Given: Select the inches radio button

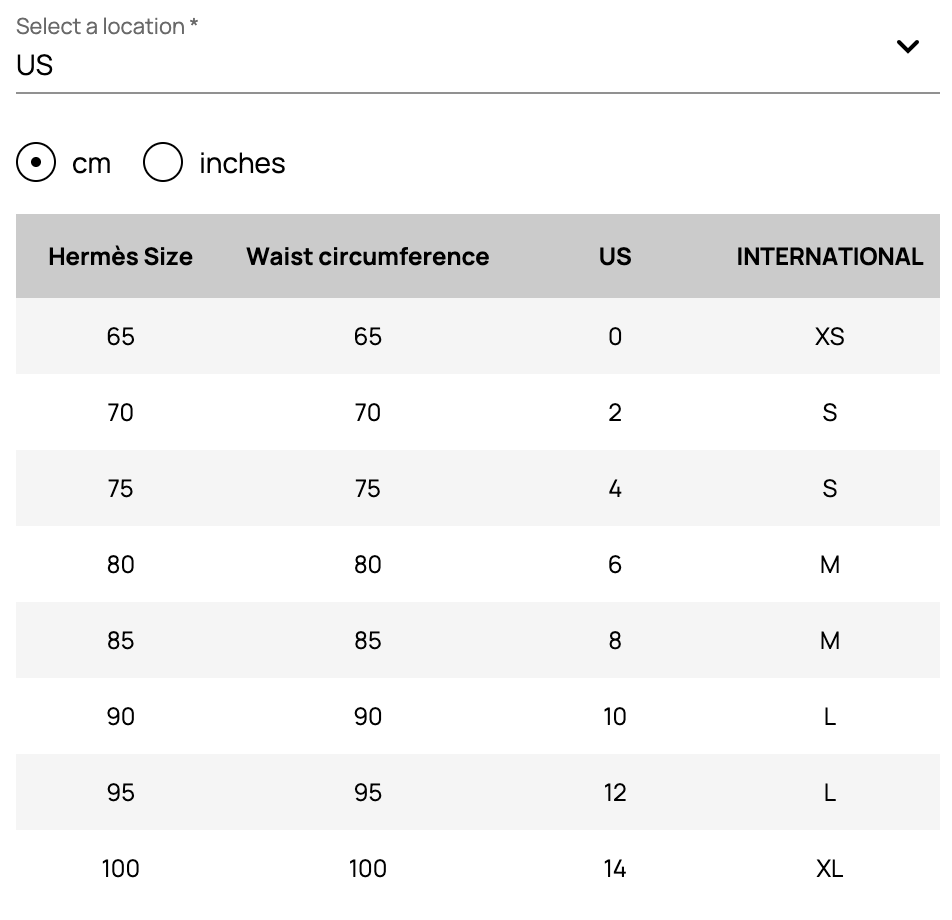Looking at the screenshot, I should tap(163, 163).
